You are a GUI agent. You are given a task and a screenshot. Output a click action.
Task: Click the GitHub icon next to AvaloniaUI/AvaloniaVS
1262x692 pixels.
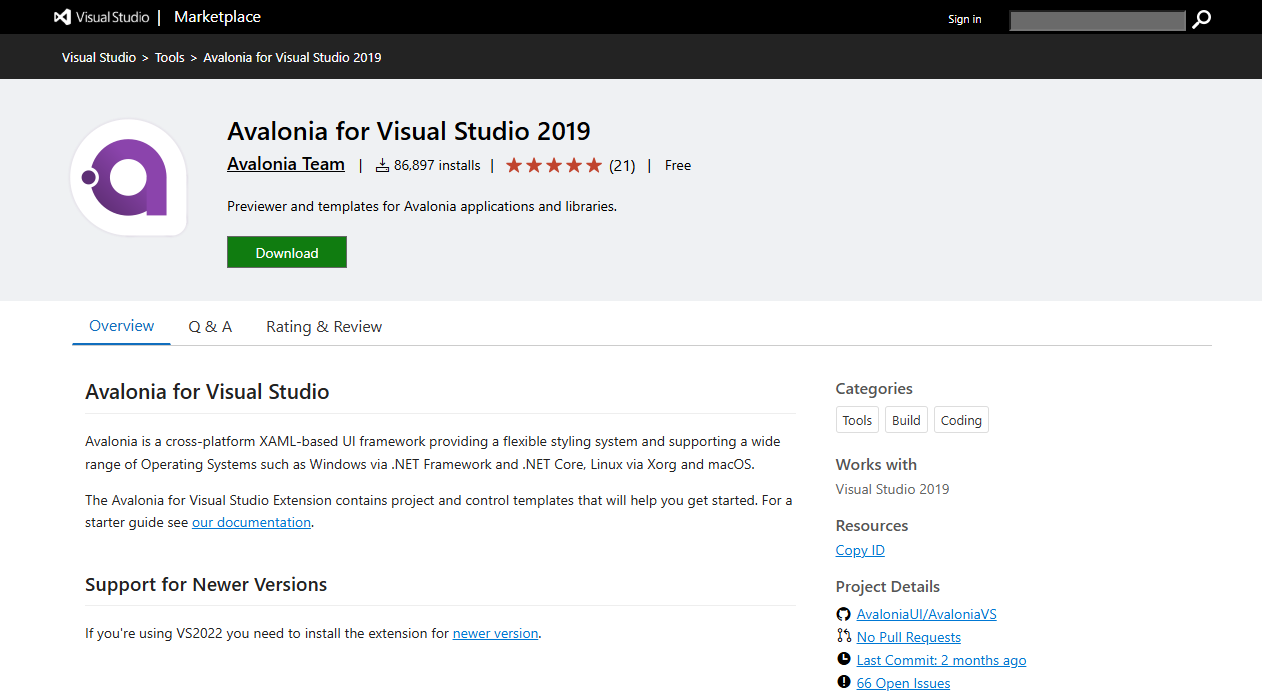(843, 614)
